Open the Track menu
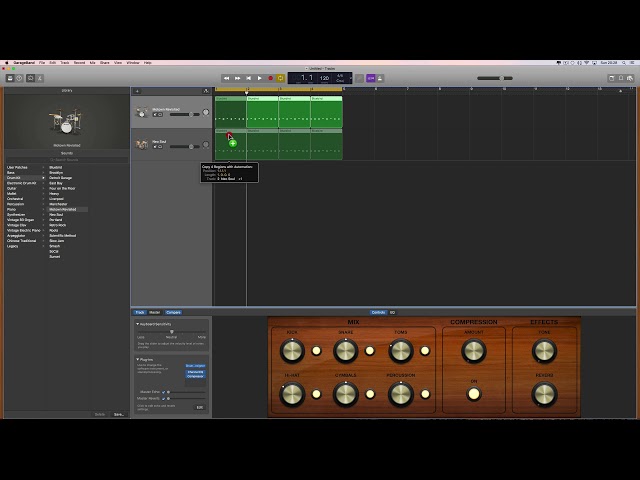The height and width of the screenshot is (480, 640). click(x=65, y=63)
